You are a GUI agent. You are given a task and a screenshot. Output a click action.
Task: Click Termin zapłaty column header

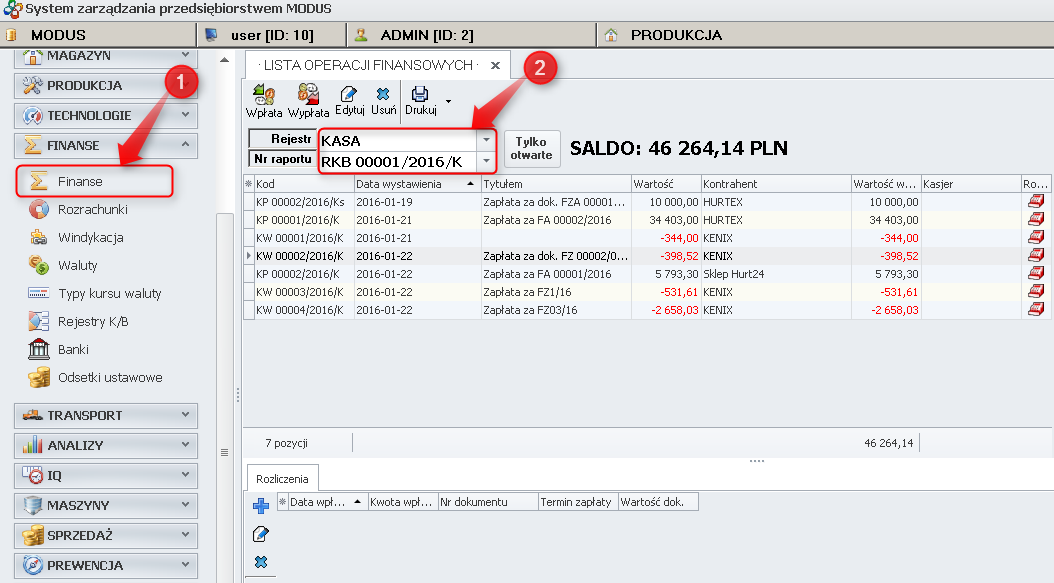[x=578, y=502]
